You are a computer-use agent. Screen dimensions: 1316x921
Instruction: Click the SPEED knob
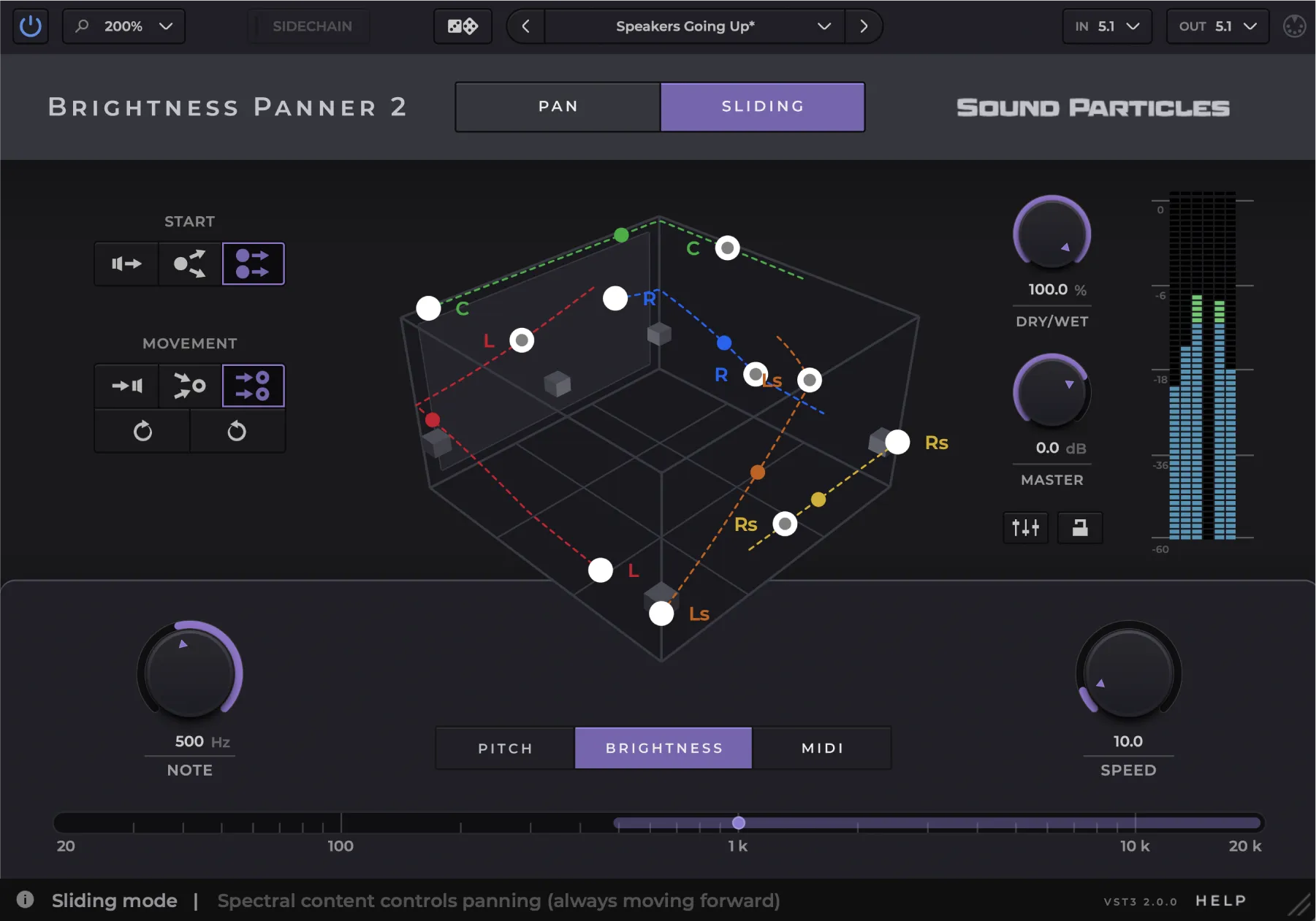tap(1128, 672)
